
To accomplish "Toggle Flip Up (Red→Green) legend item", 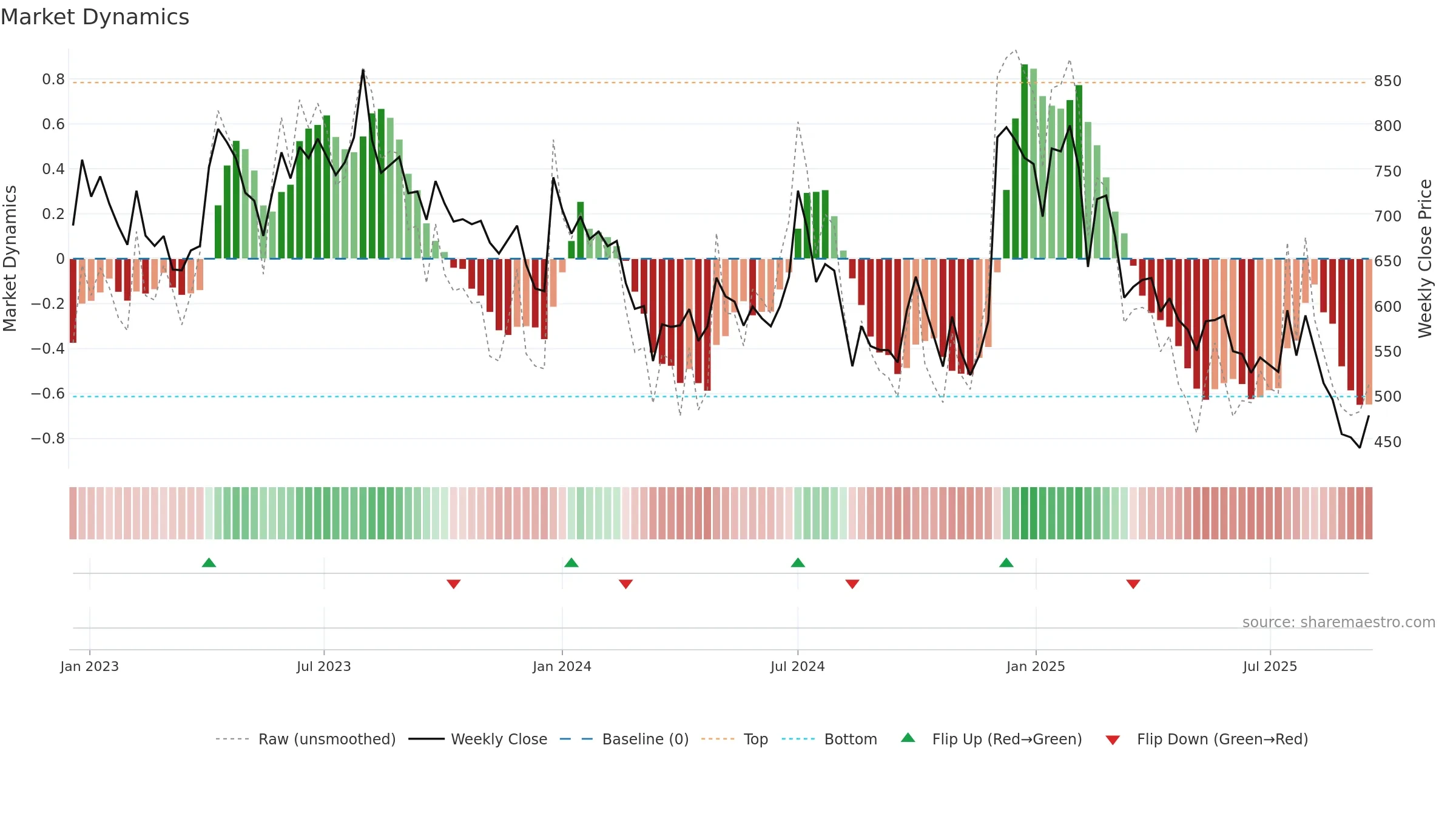I will [991, 739].
